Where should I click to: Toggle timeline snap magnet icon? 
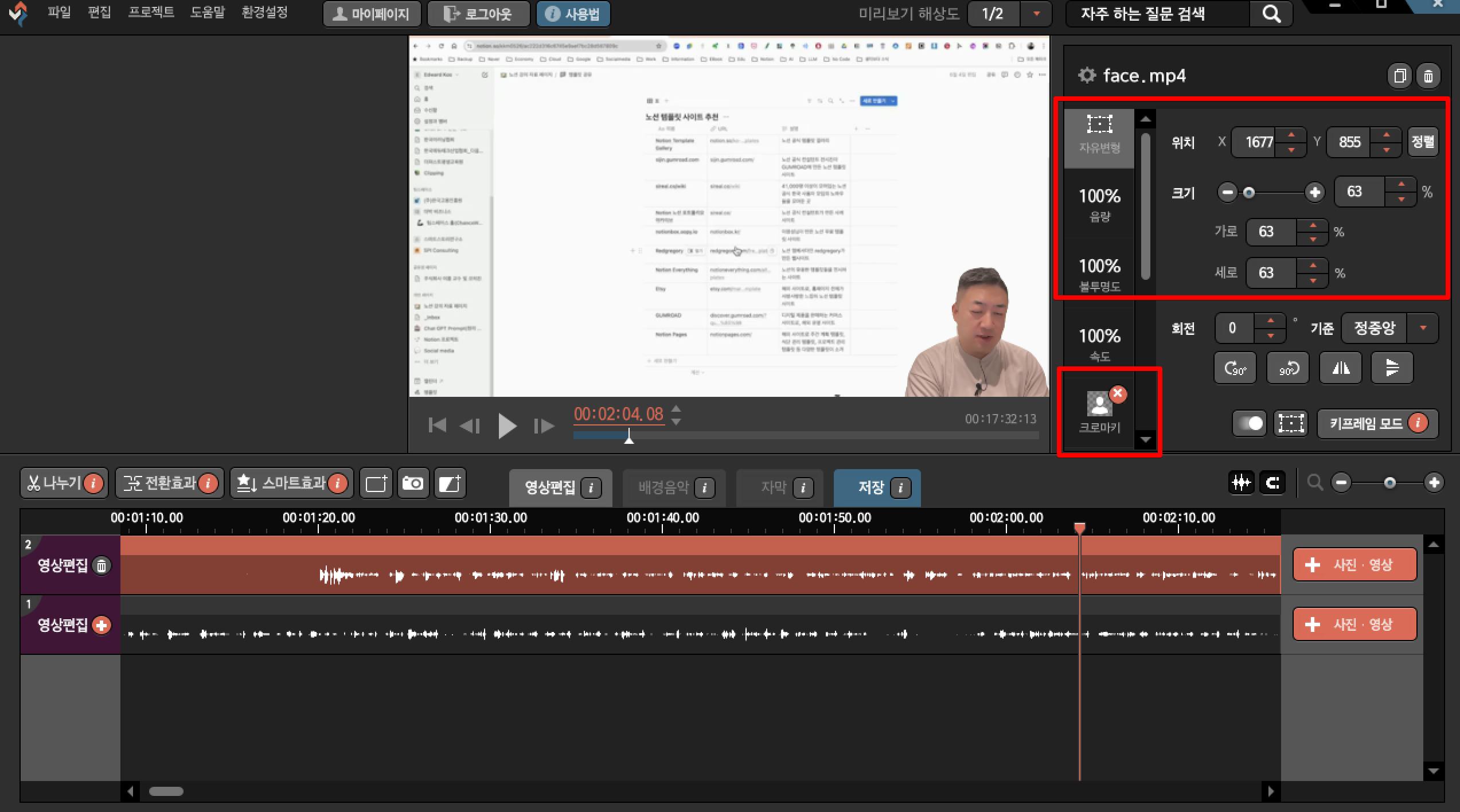pos(1272,483)
